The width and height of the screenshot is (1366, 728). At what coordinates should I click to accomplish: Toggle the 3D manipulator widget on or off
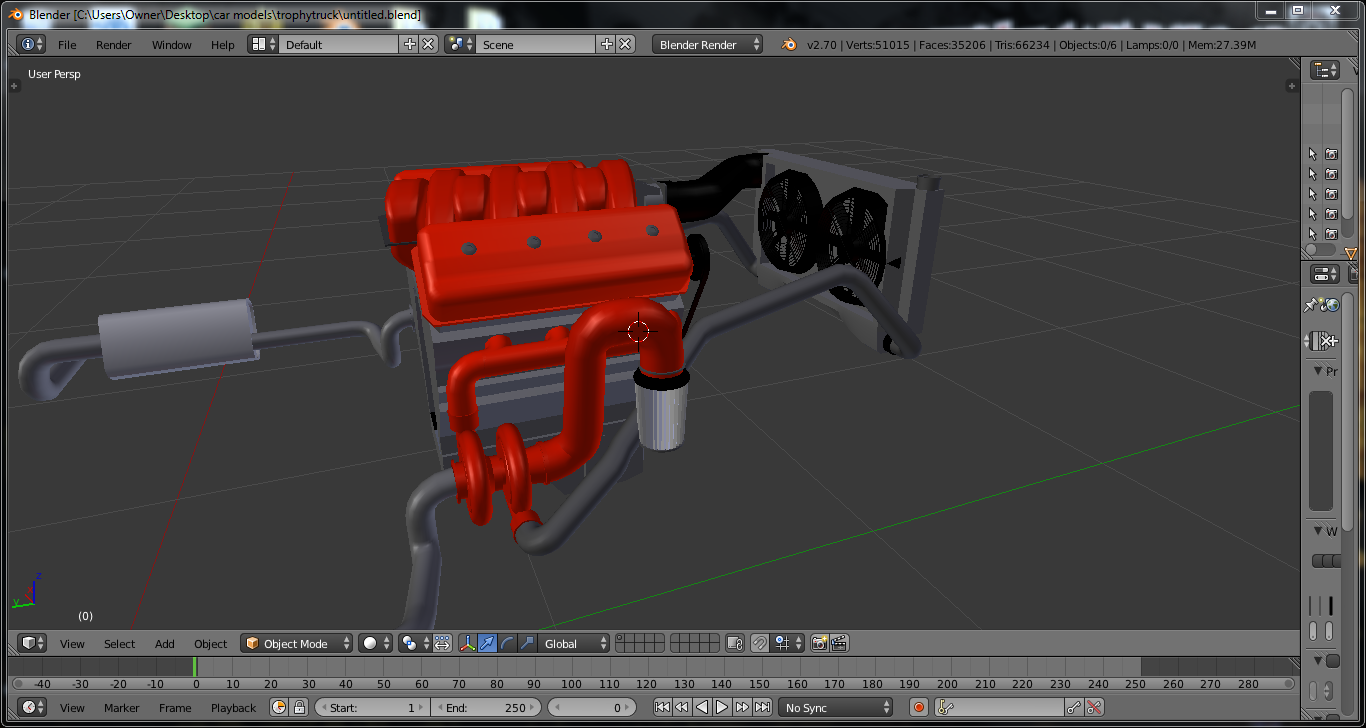point(467,643)
